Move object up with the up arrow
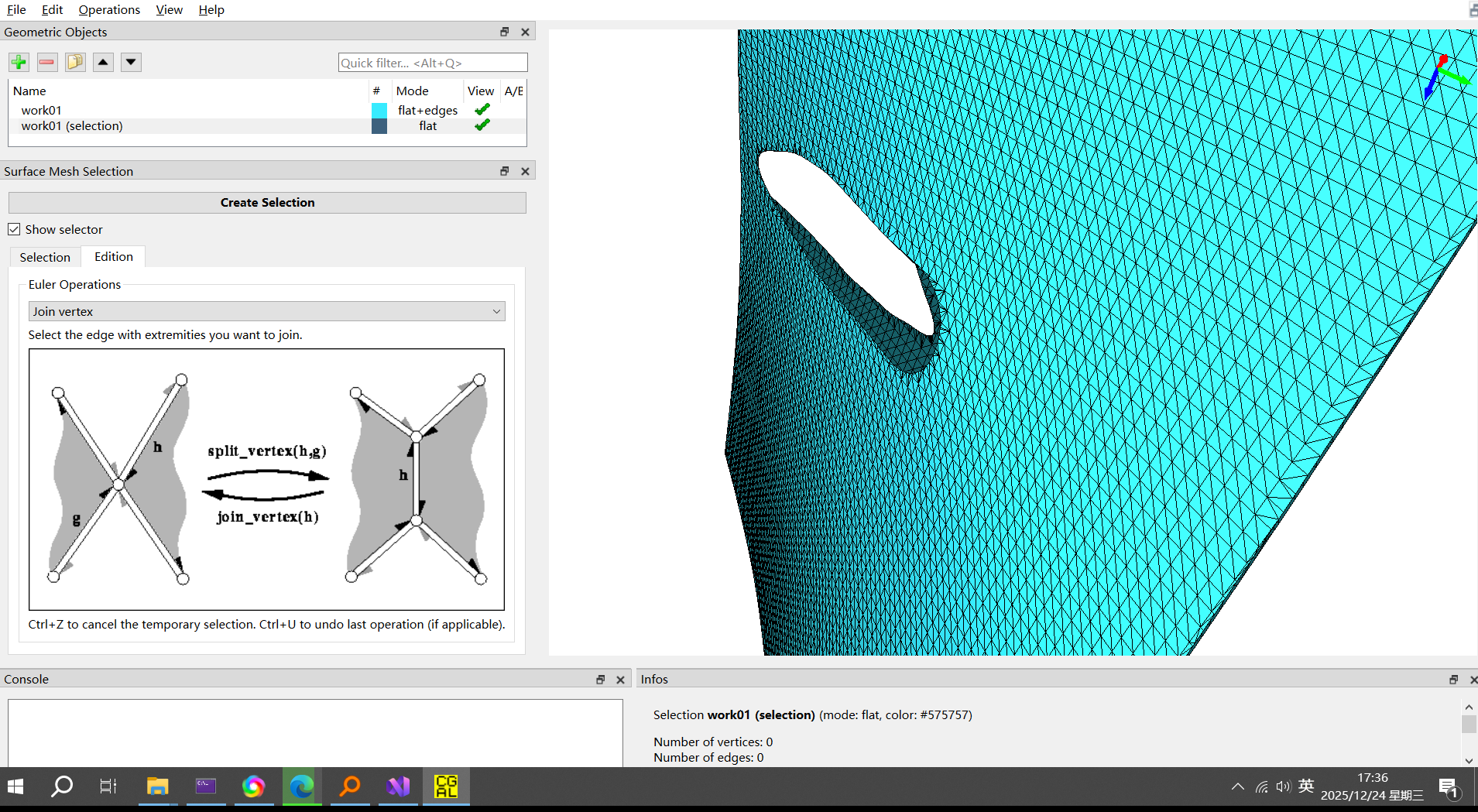 (x=103, y=62)
